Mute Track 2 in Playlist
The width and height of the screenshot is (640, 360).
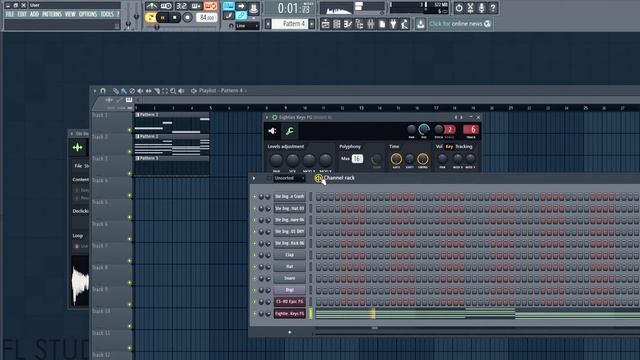coord(130,152)
